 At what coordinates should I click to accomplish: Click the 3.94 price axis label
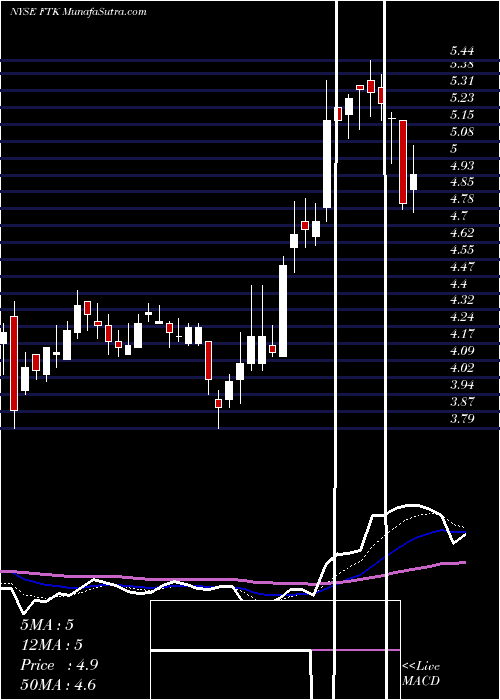462,385
